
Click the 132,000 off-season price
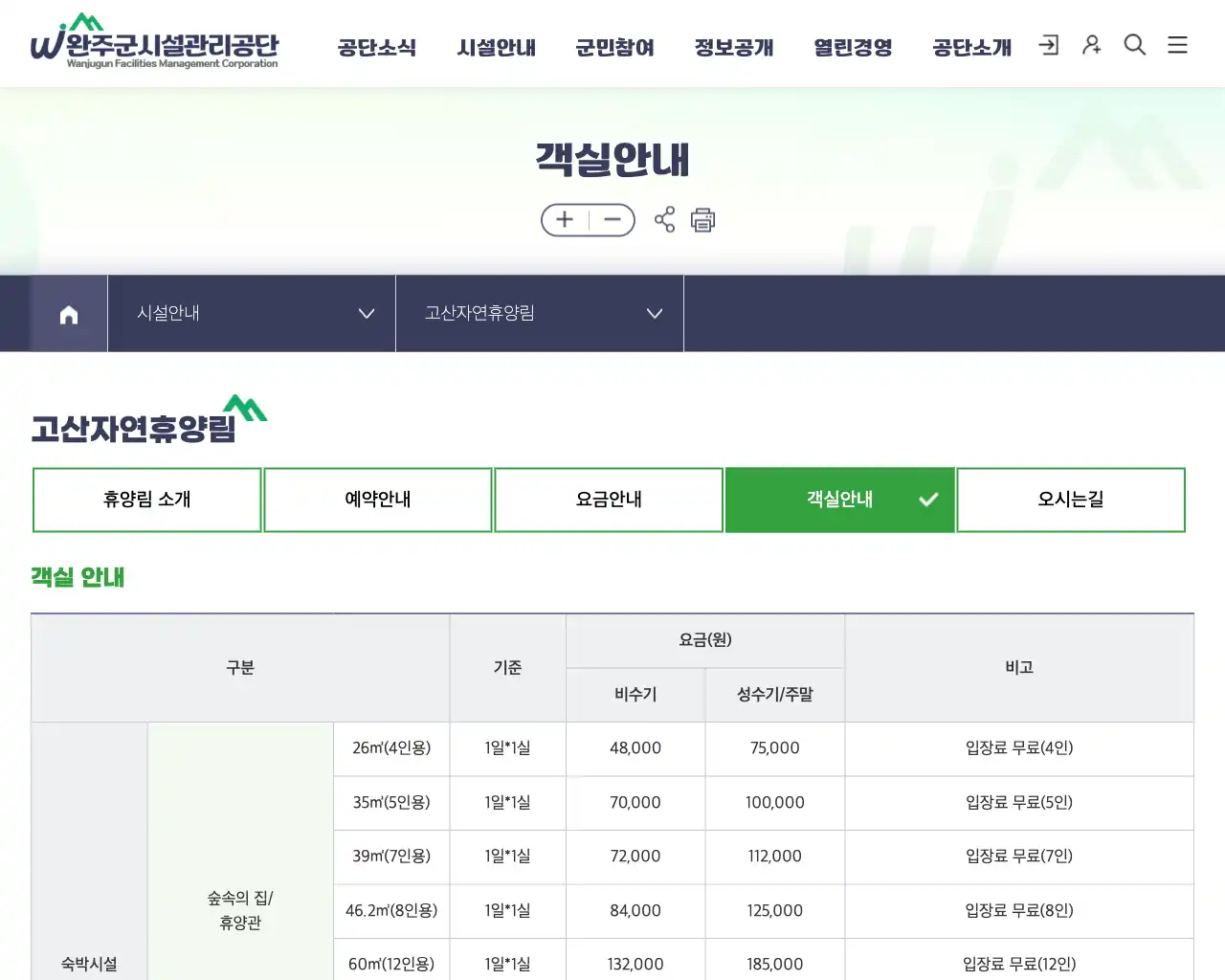coord(635,965)
